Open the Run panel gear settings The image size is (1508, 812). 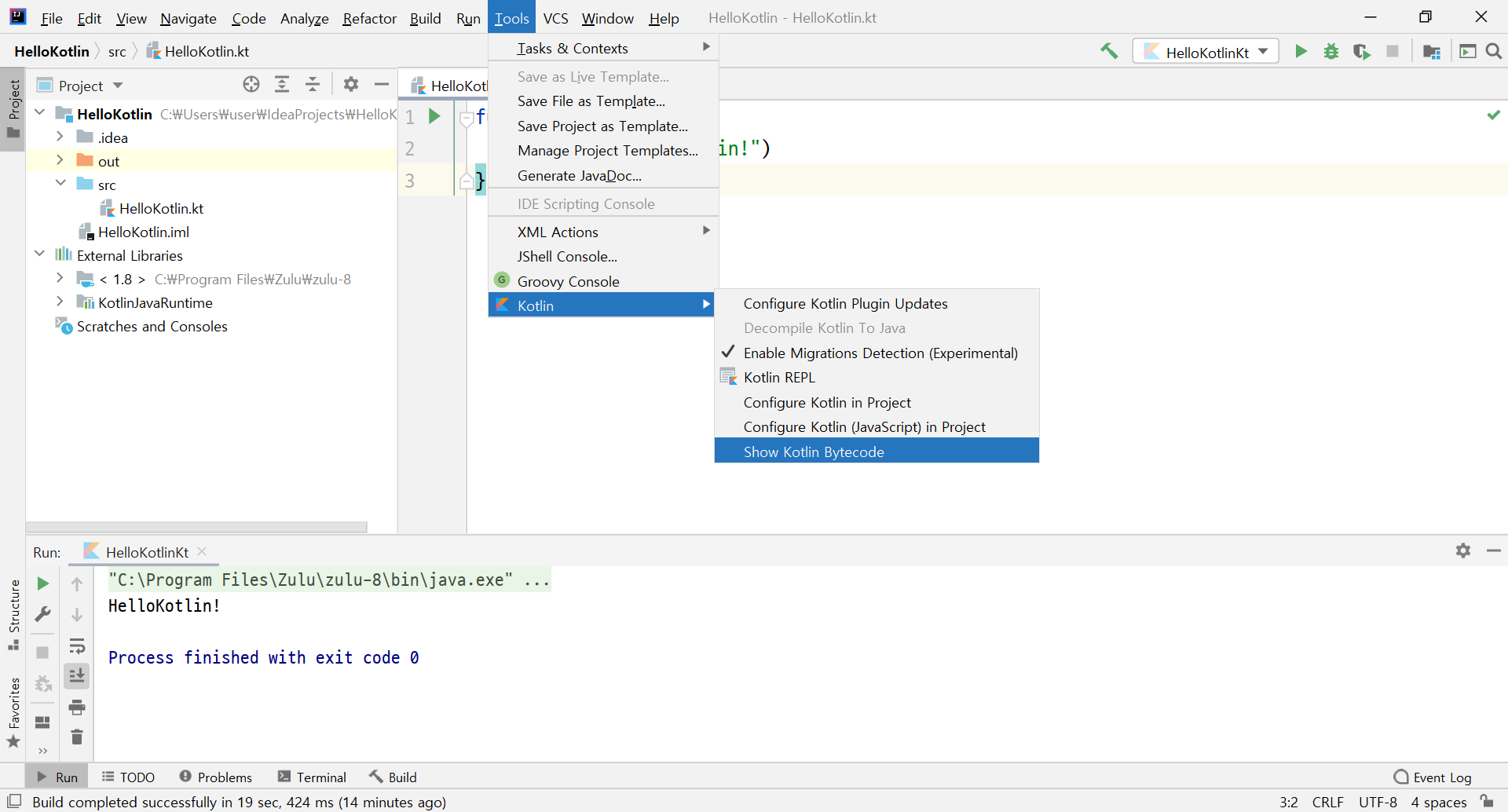[1463, 551]
